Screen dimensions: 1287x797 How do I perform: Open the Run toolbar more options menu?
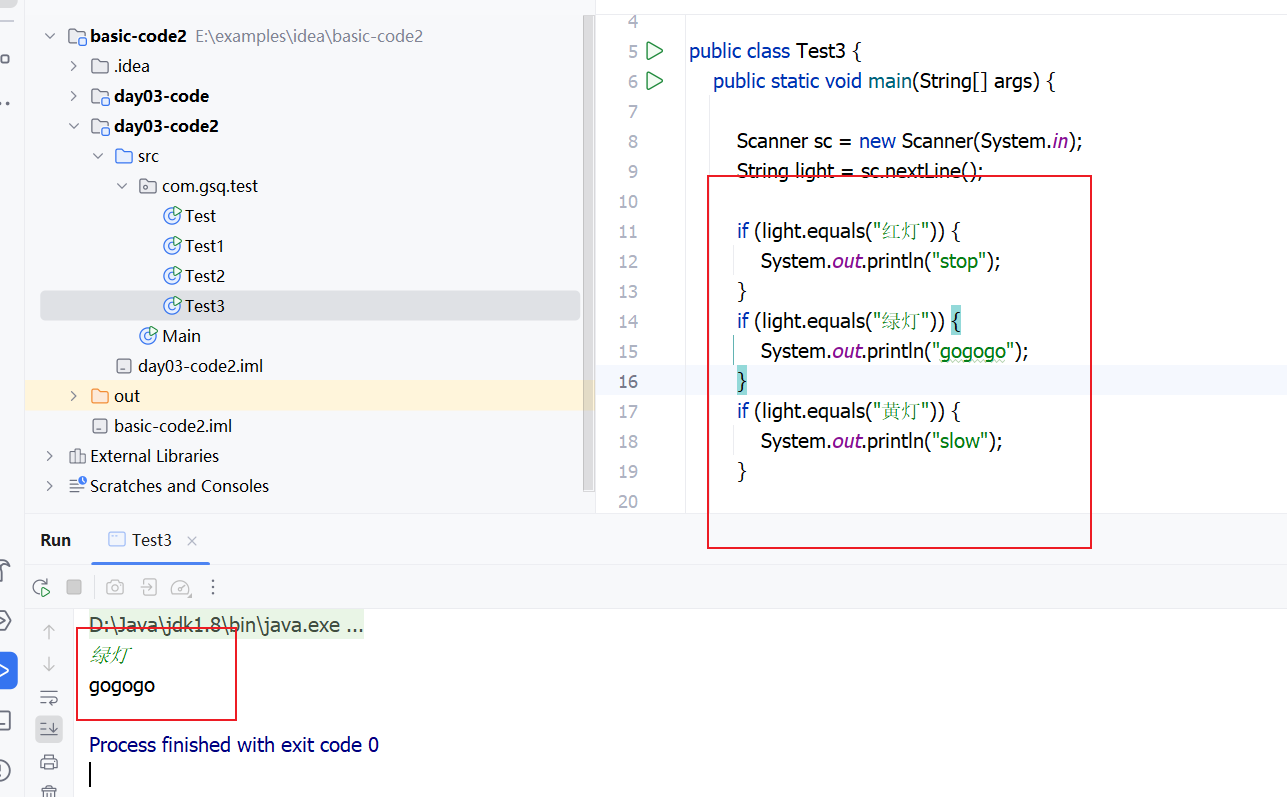coord(213,587)
